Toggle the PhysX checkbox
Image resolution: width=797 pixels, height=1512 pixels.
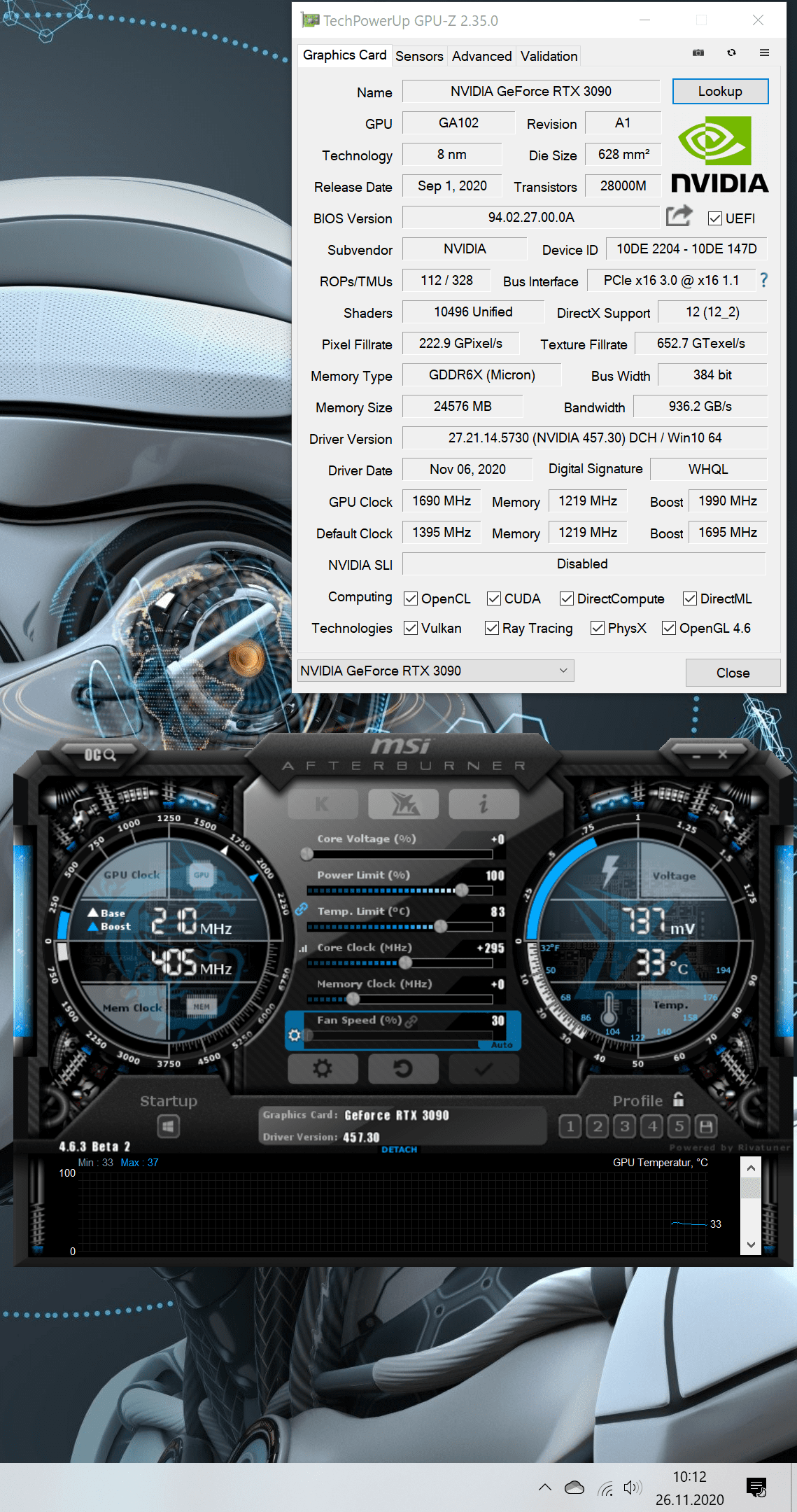[598, 628]
